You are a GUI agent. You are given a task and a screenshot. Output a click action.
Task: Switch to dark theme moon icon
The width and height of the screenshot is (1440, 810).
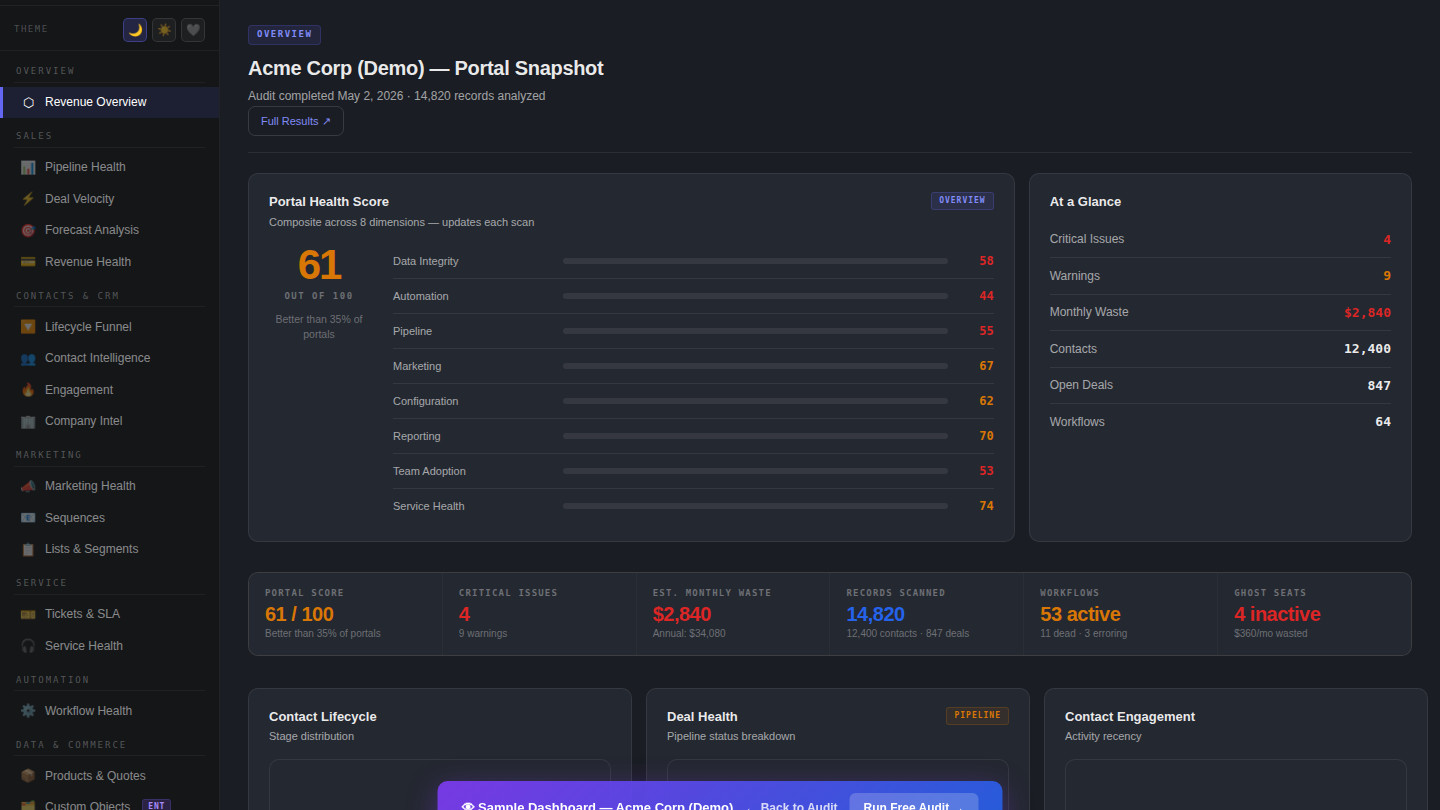click(x=135, y=30)
